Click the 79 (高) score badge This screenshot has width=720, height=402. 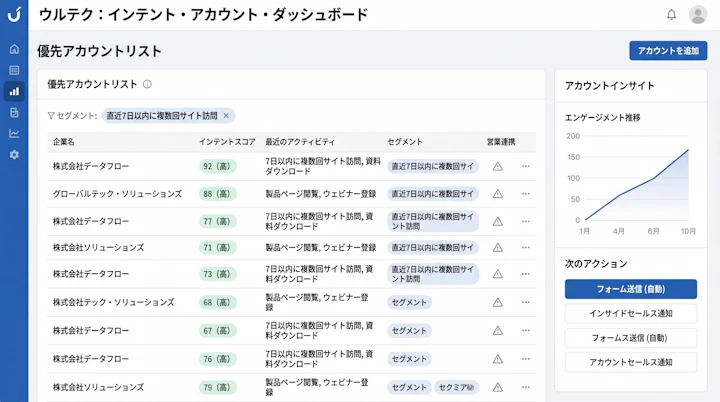(x=218, y=387)
